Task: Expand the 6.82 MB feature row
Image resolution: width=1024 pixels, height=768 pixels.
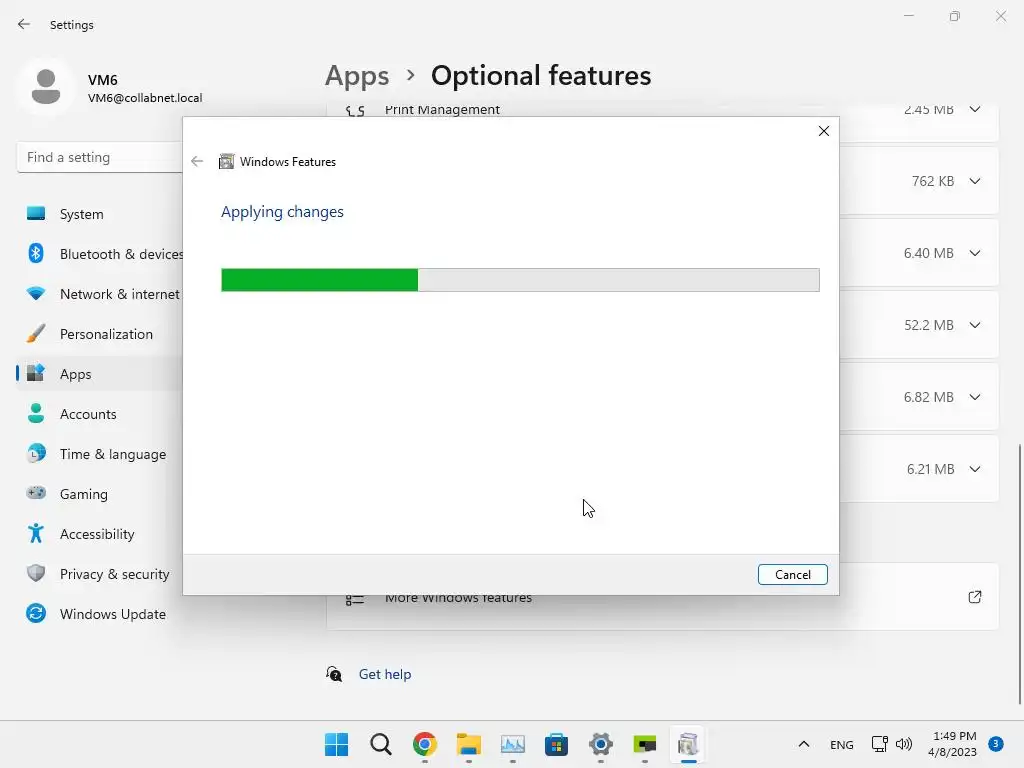Action: pyautogui.click(x=974, y=397)
